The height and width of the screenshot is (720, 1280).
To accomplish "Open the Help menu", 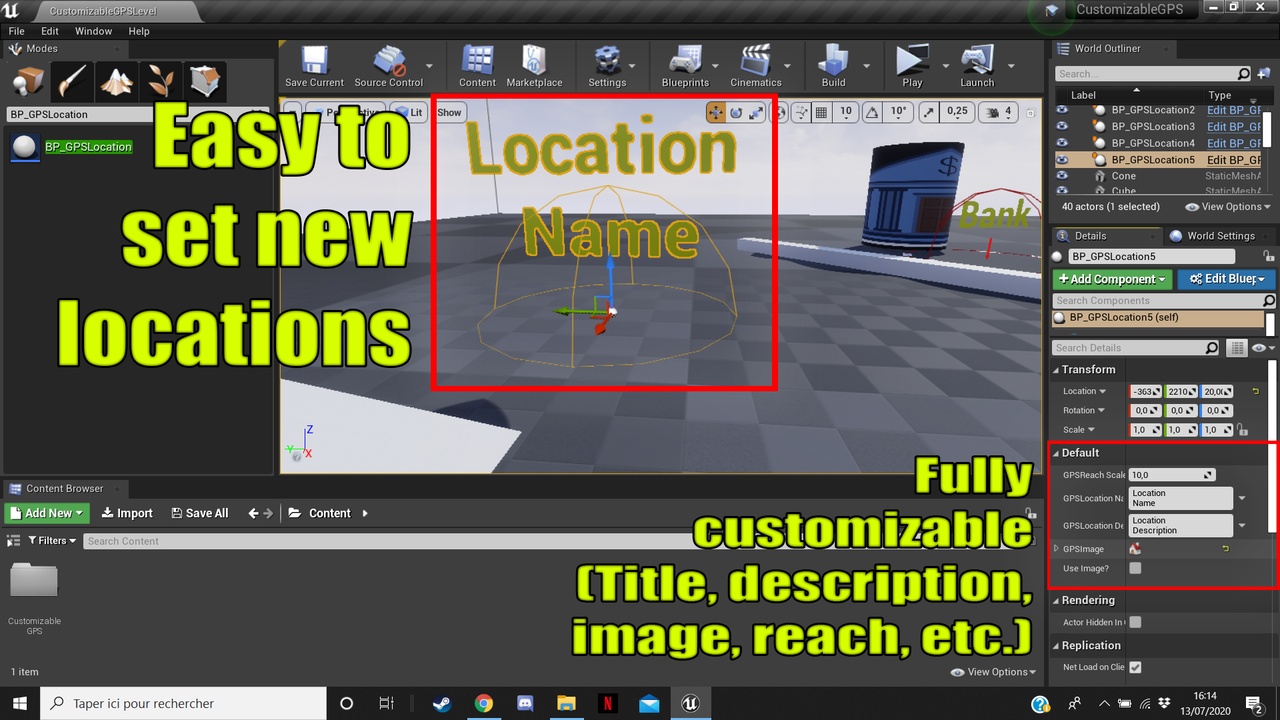I will coord(139,31).
